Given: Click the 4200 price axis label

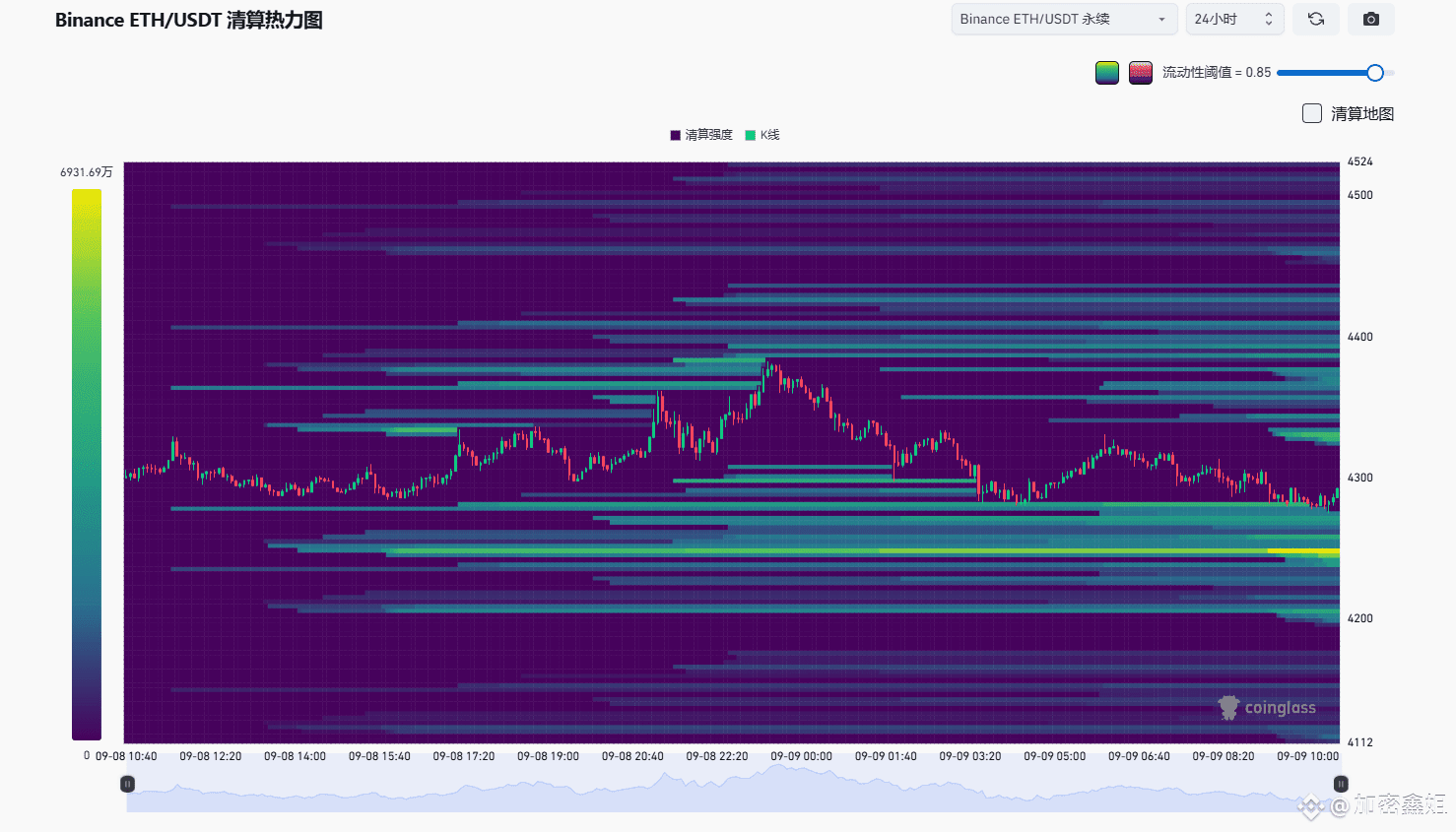Looking at the screenshot, I should point(1360,618).
